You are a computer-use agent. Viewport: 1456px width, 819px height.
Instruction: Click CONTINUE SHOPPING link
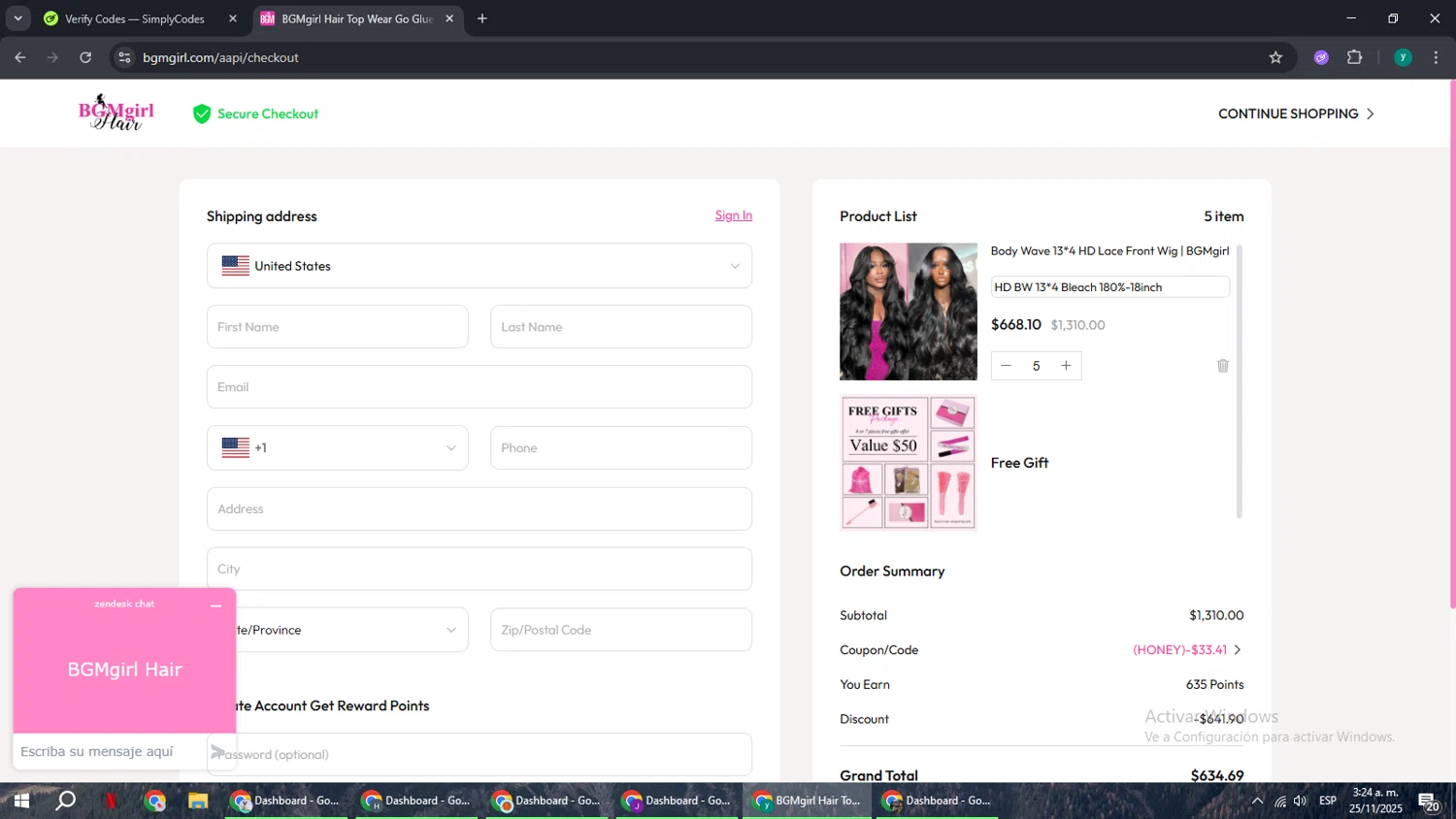point(1296,114)
